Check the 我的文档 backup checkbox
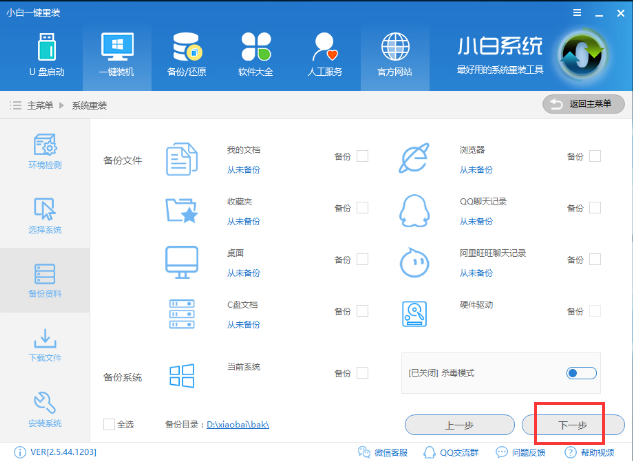 tap(362, 156)
